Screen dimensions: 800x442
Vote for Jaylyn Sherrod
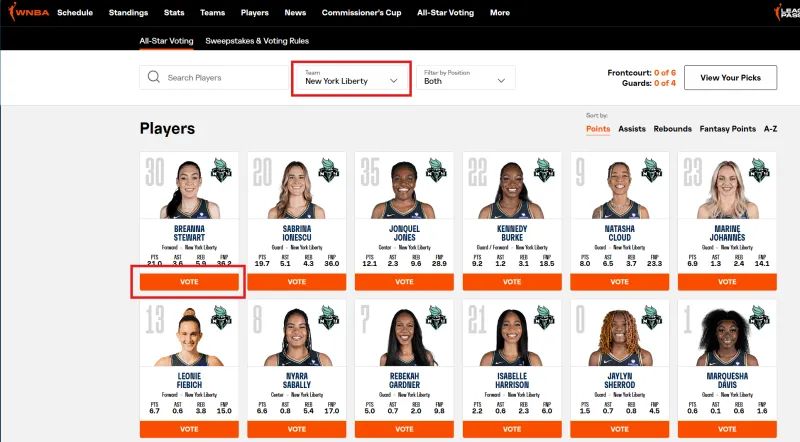pos(620,429)
